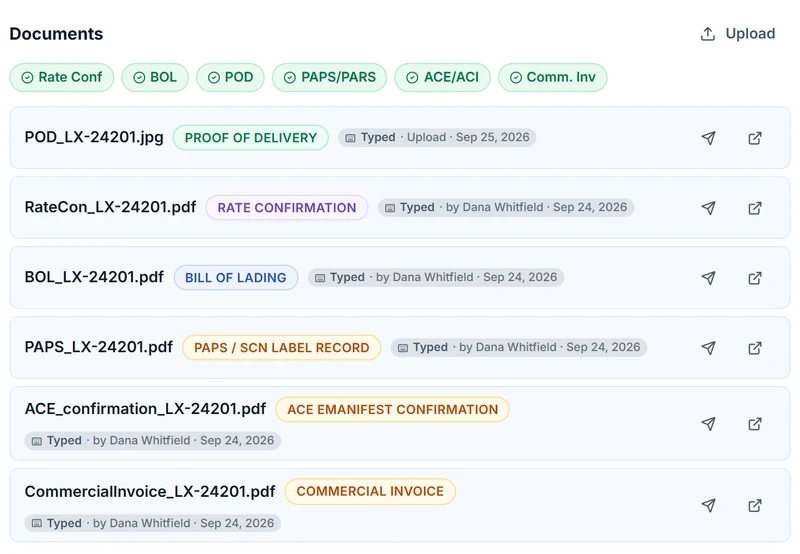This screenshot has width=800, height=554.
Task: Send PAPS_LX-24201.pdf via paper plane icon
Action: (708, 347)
